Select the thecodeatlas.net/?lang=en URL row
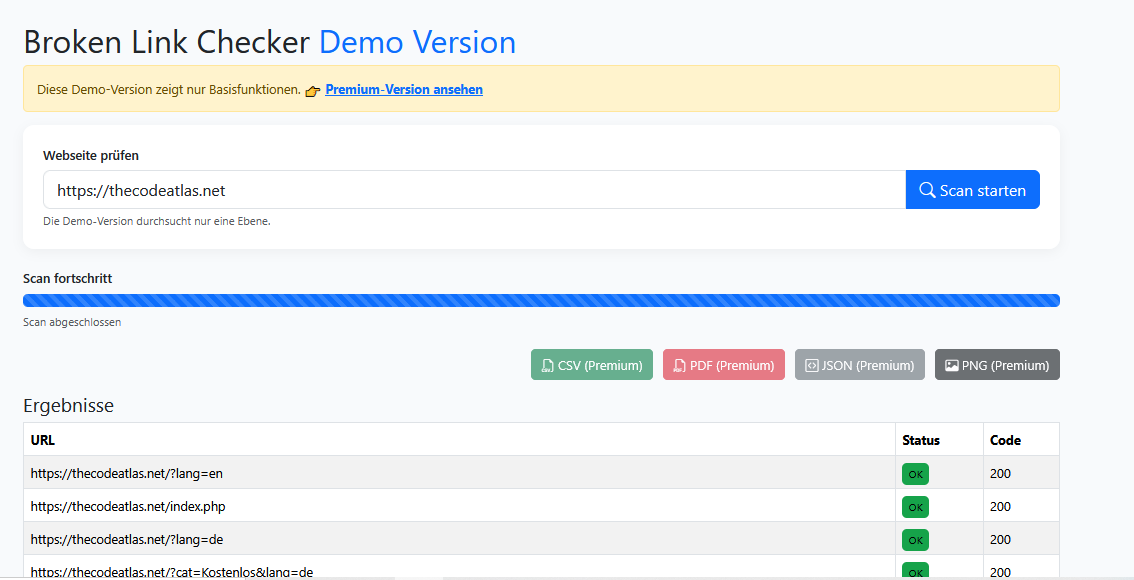 pos(119,473)
